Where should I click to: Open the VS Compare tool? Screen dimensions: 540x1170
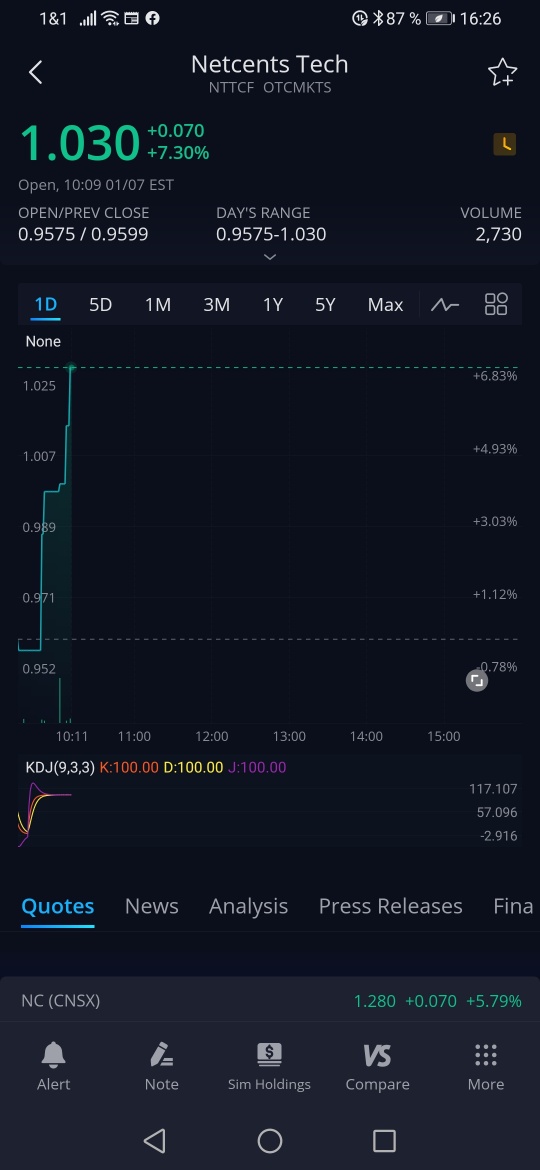[377, 1067]
